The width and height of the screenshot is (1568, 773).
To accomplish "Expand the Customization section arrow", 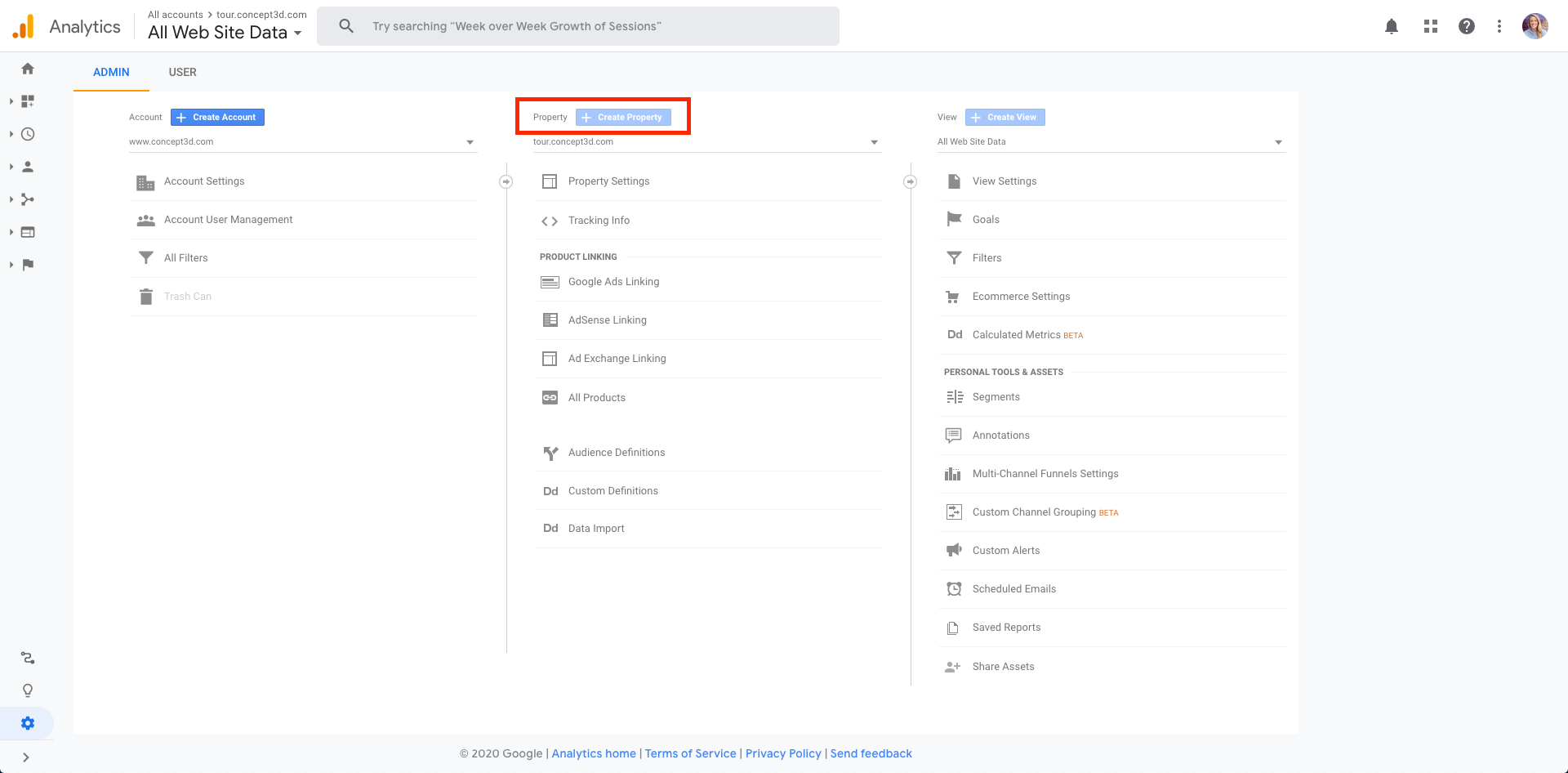I will pyautogui.click(x=11, y=101).
